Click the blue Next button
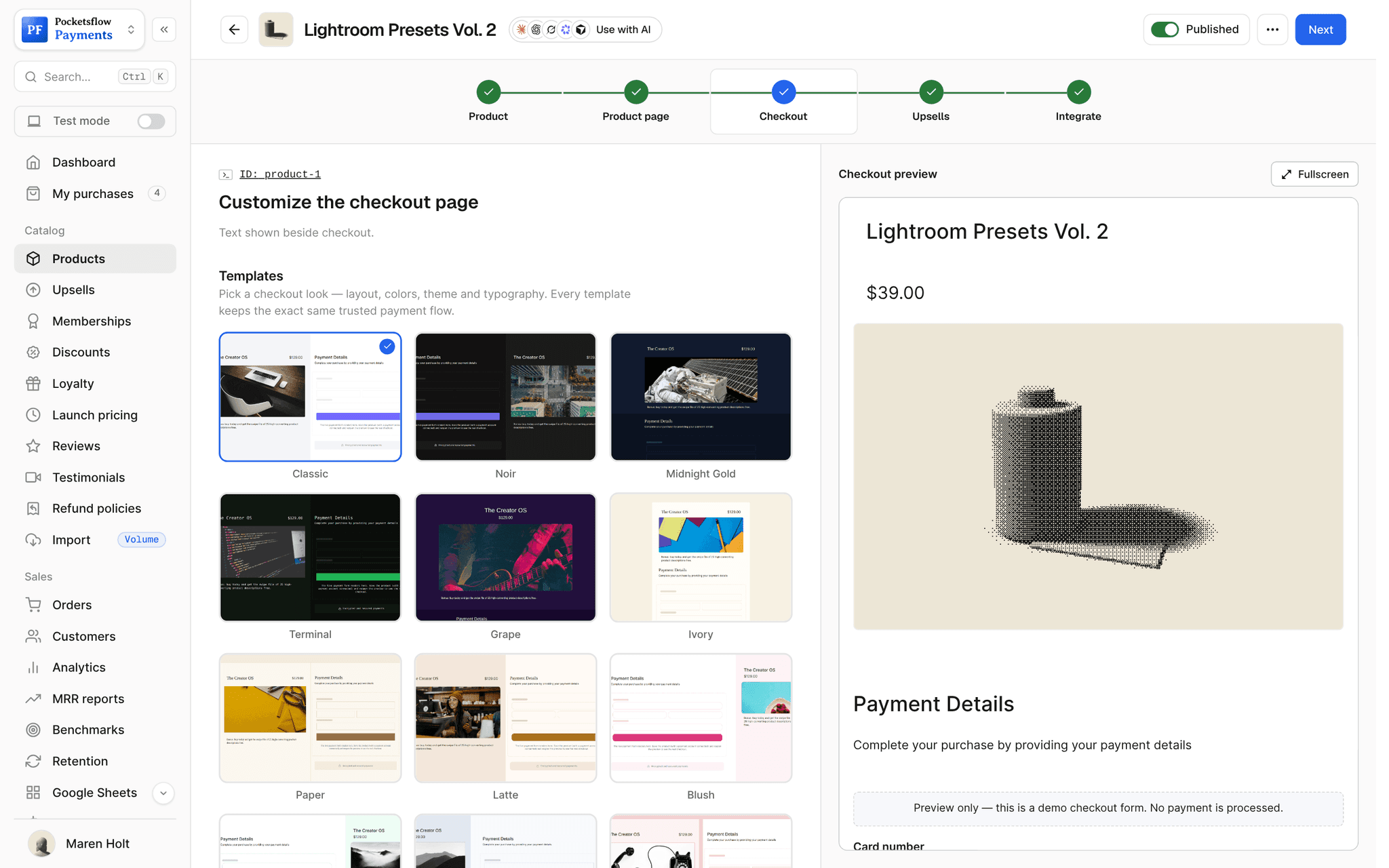1389x868 pixels. (1320, 30)
